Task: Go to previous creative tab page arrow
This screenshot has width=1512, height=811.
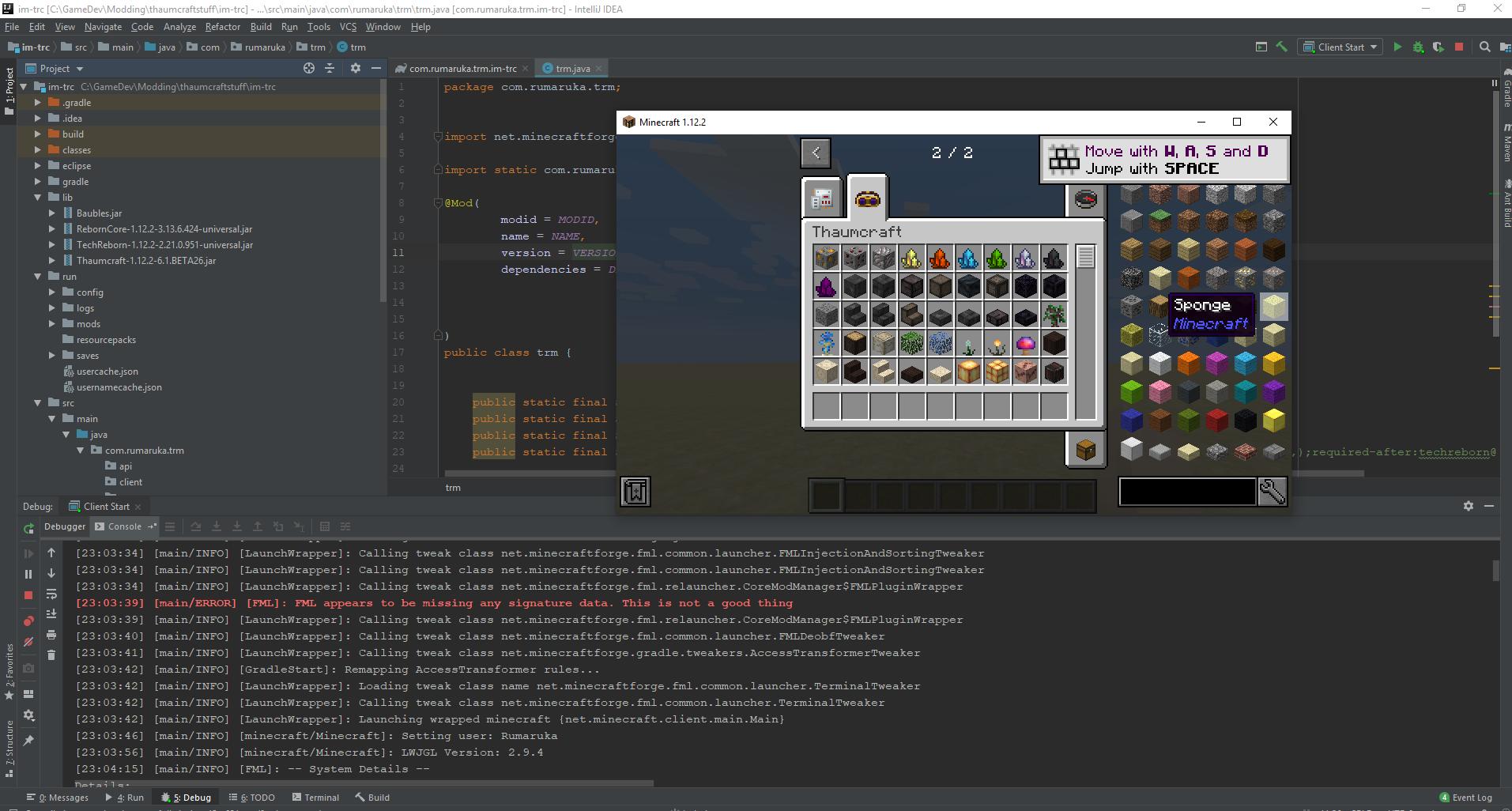Action: (816, 153)
